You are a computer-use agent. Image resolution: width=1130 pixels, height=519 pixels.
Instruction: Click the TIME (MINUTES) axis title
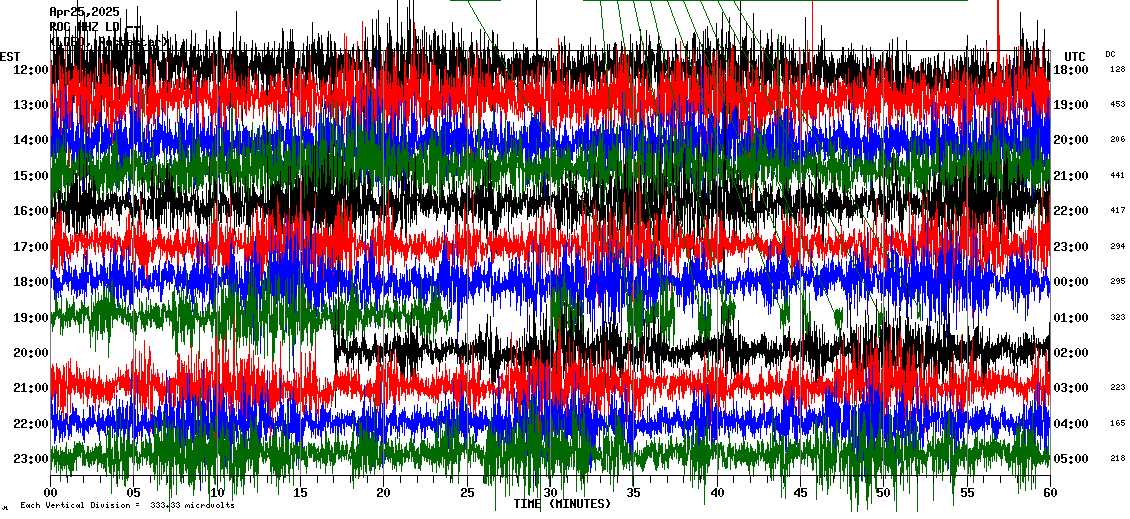point(561,503)
